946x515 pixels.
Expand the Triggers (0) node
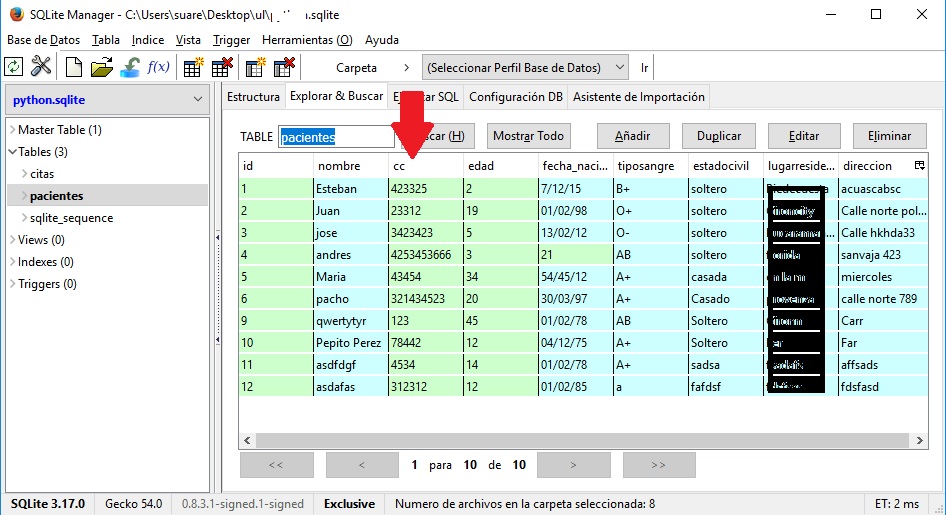[13, 283]
